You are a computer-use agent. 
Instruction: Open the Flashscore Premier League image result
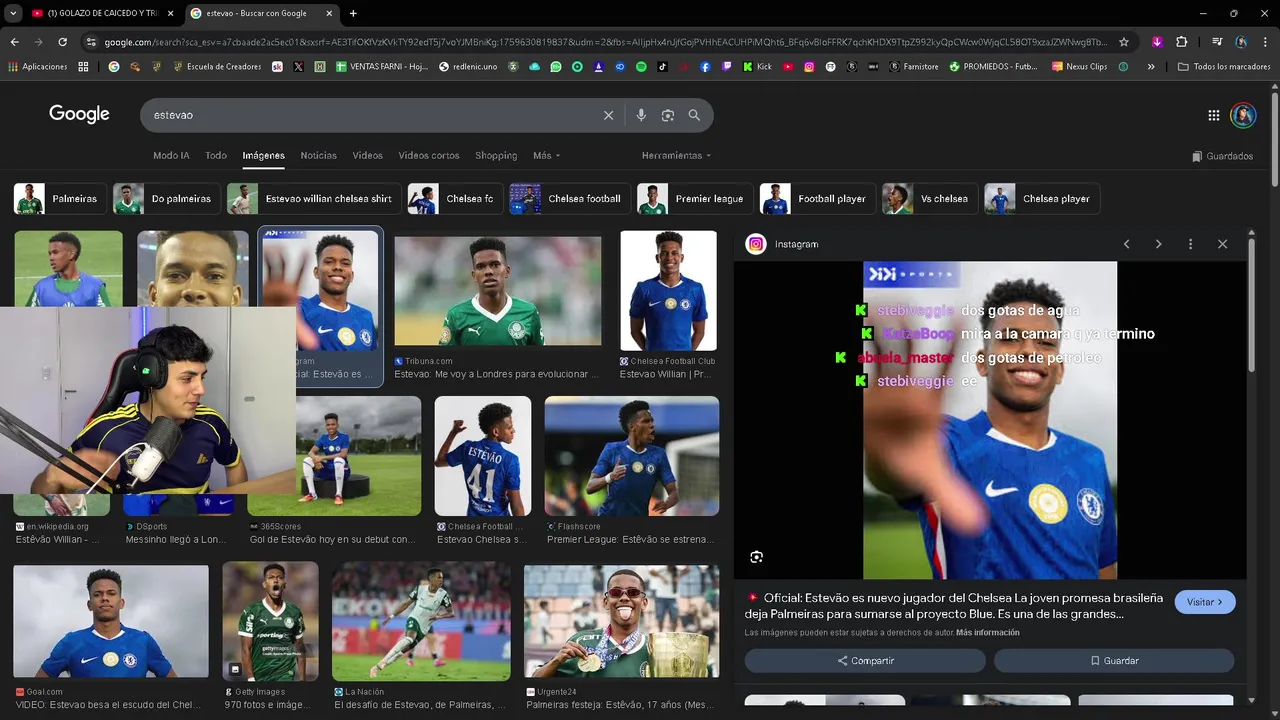click(x=631, y=456)
